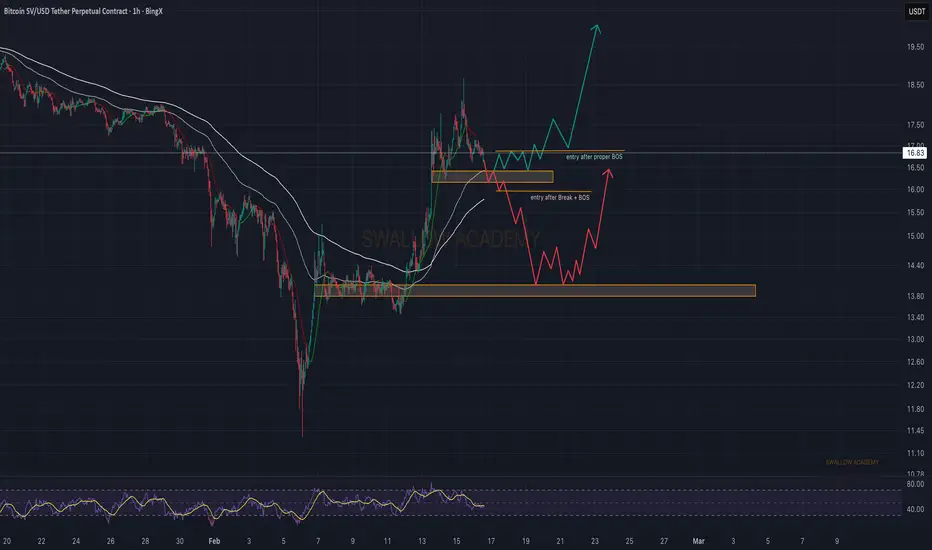This screenshot has width=932, height=550.
Task: Click the date 28 on time axis
Action: pos(145,541)
